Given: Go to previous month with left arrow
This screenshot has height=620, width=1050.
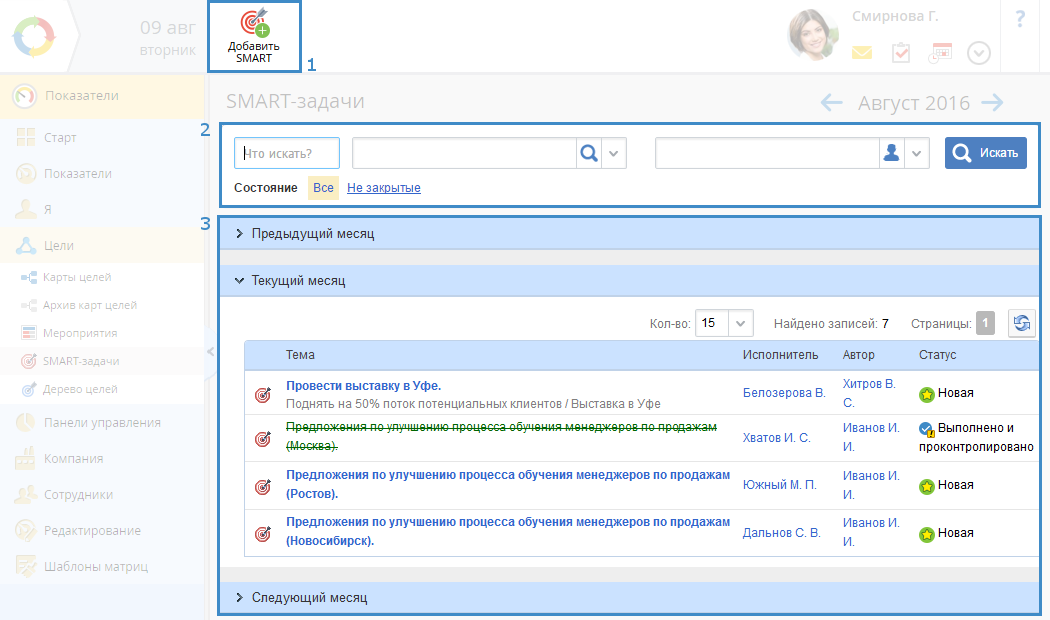Looking at the screenshot, I should (x=831, y=103).
